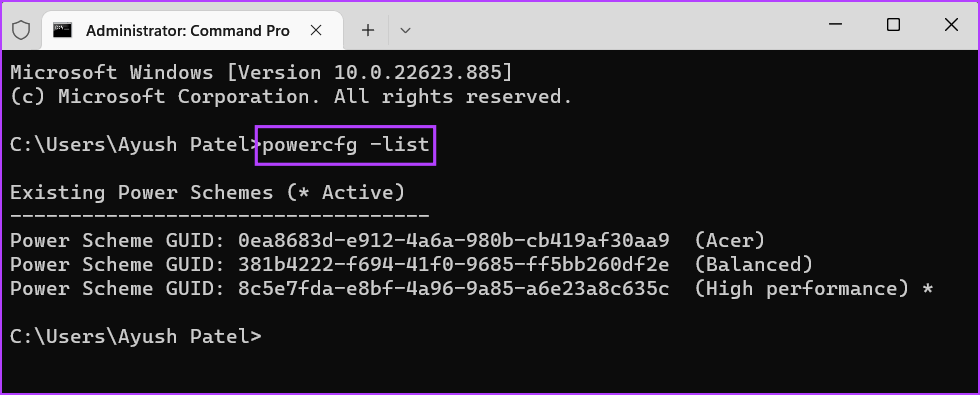Click the (Balanced) scheme label

tap(754, 264)
